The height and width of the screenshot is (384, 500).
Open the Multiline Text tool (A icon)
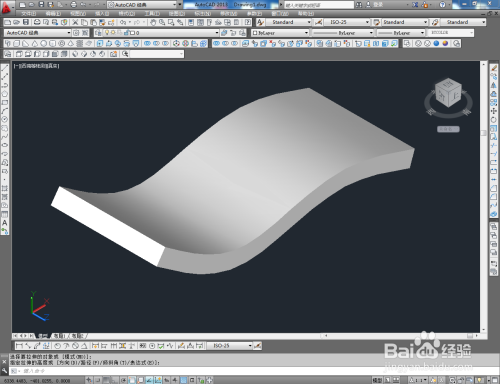[5, 223]
